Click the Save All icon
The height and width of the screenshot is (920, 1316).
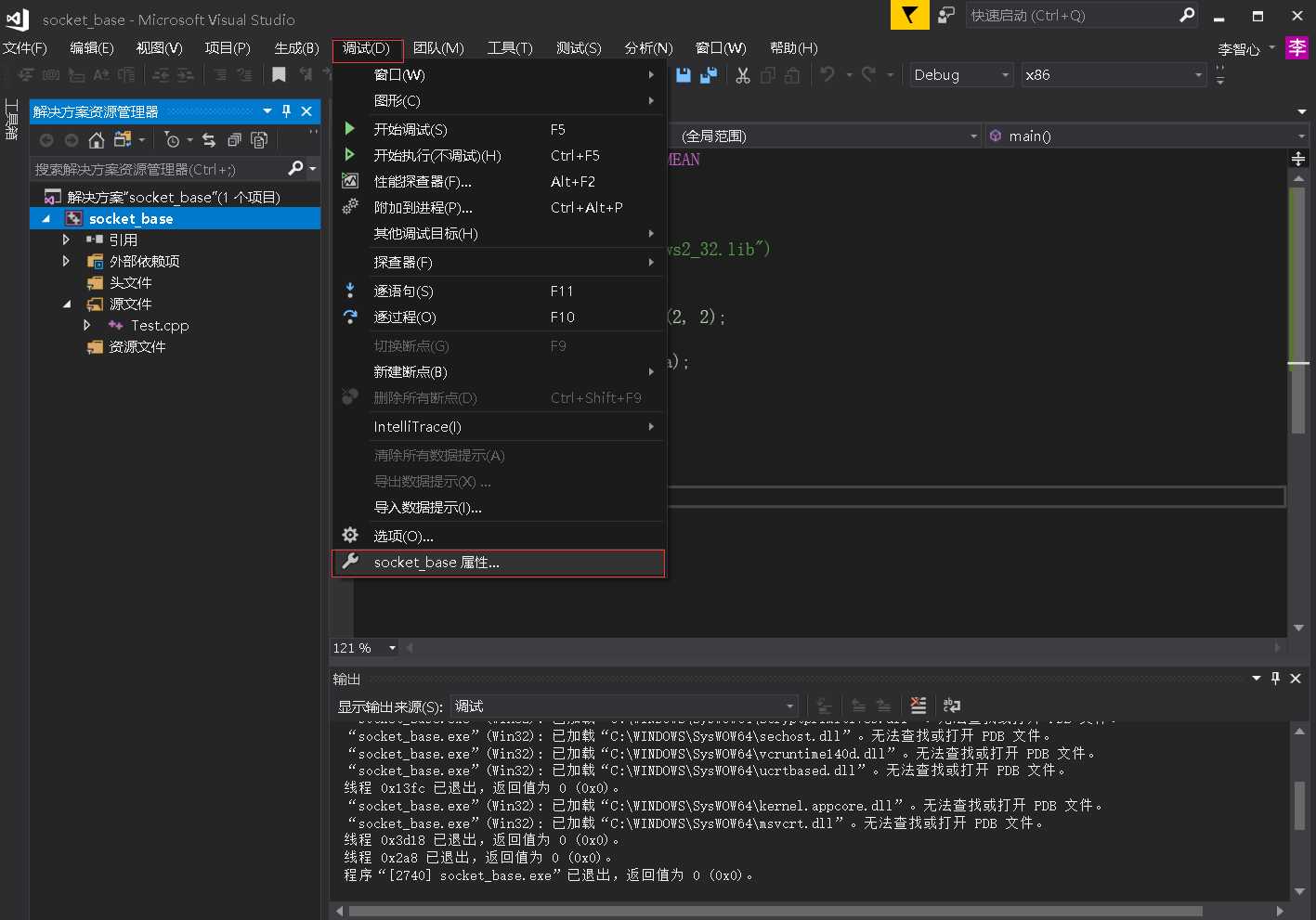pyautogui.click(x=708, y=75)
